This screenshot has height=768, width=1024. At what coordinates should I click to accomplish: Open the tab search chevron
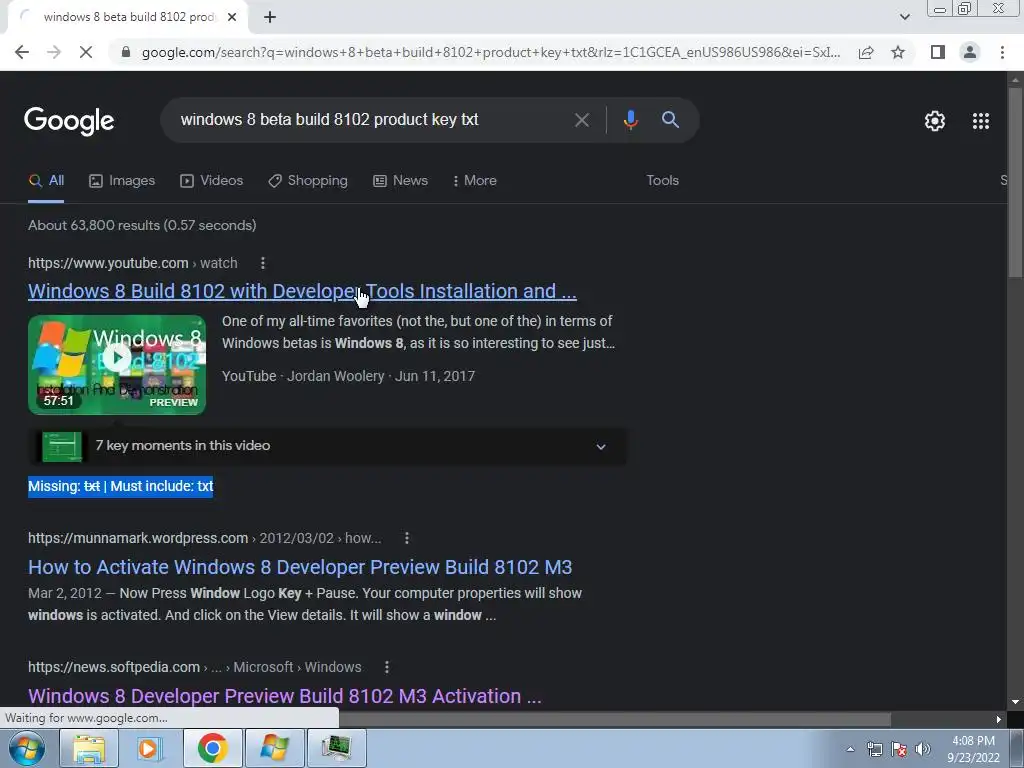pos(904,17)
